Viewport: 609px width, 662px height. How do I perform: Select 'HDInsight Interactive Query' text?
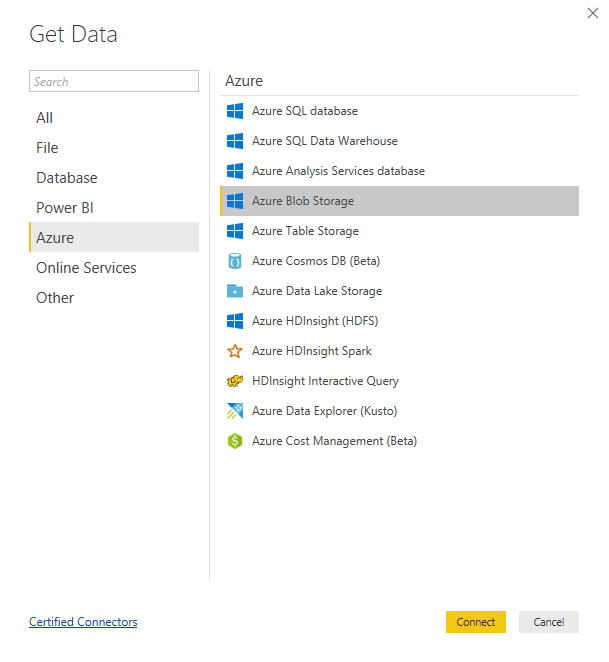325,381
